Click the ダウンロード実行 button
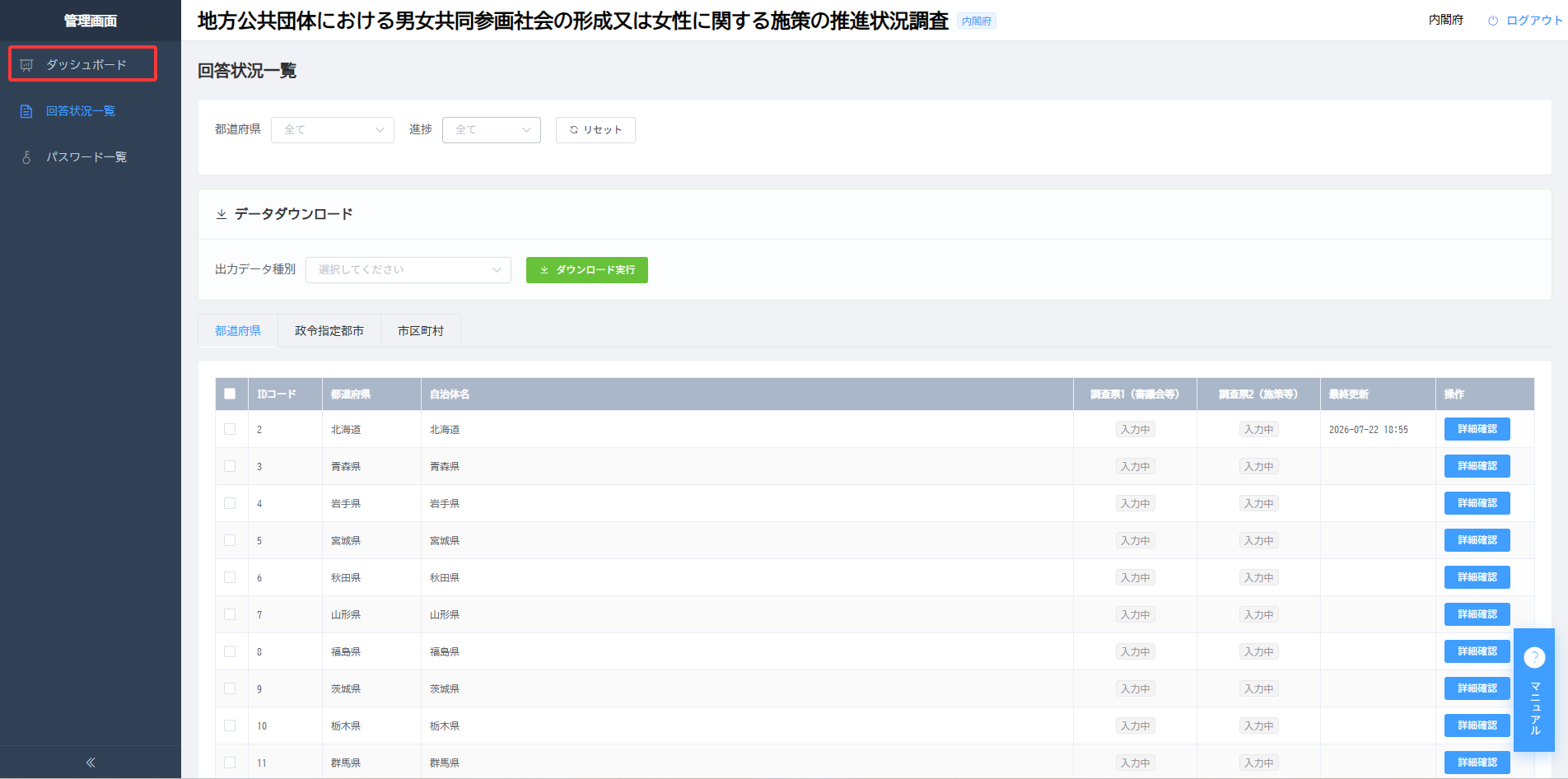The height and width of the screenshot is (779, 1568). coord(587,270)
